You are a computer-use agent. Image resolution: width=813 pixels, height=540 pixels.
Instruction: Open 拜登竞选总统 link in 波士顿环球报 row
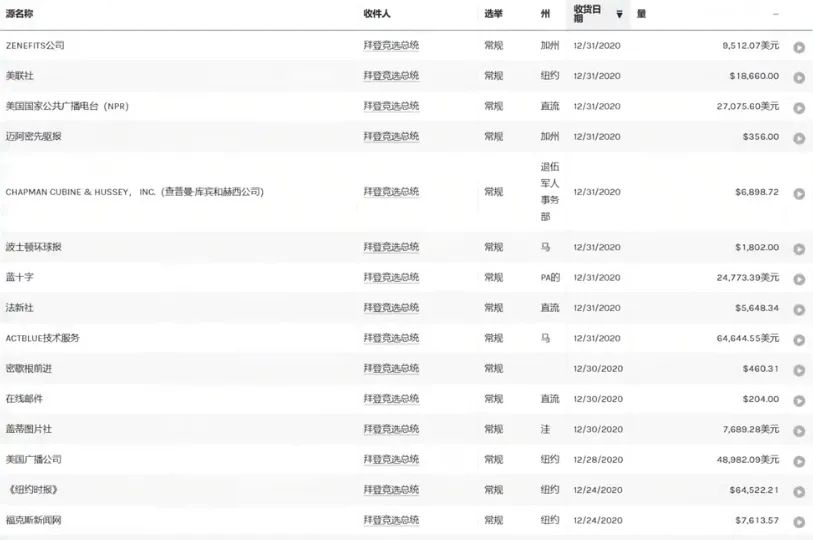coord(391,247)
